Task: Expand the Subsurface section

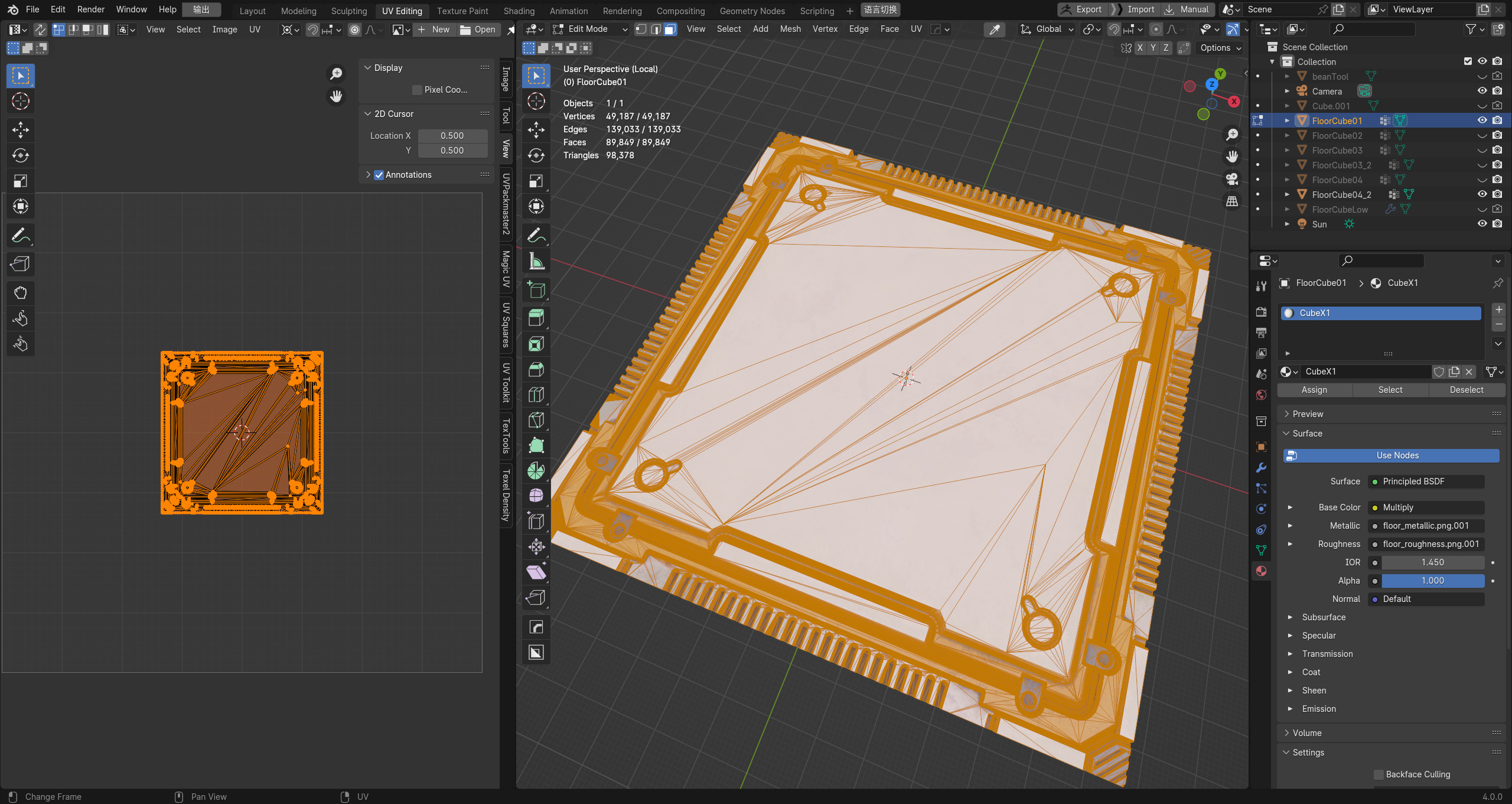Action: pos(1290,617)
